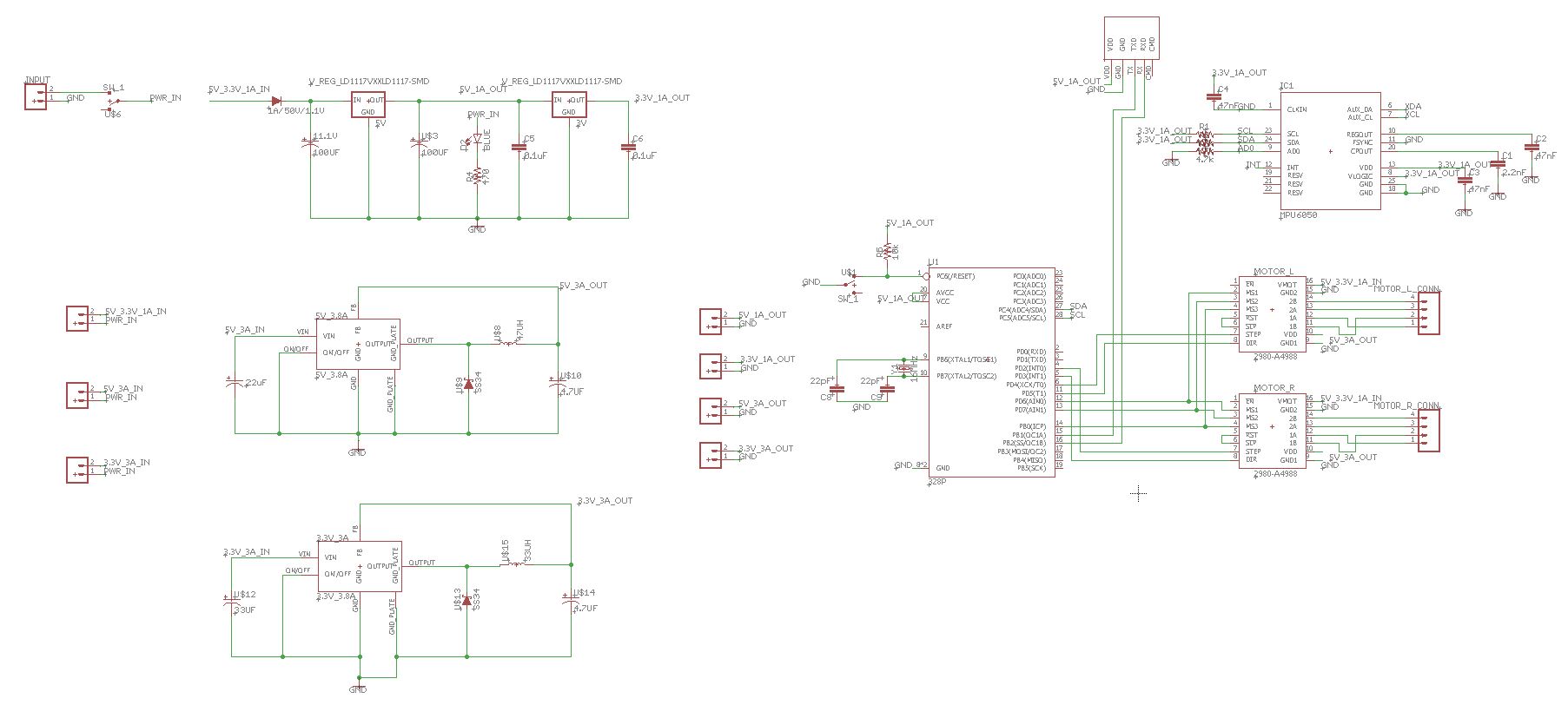Click the 328P microcontroller U1 body
The height and width of the screenshot is (705, 1568).
tap(990, 372)
